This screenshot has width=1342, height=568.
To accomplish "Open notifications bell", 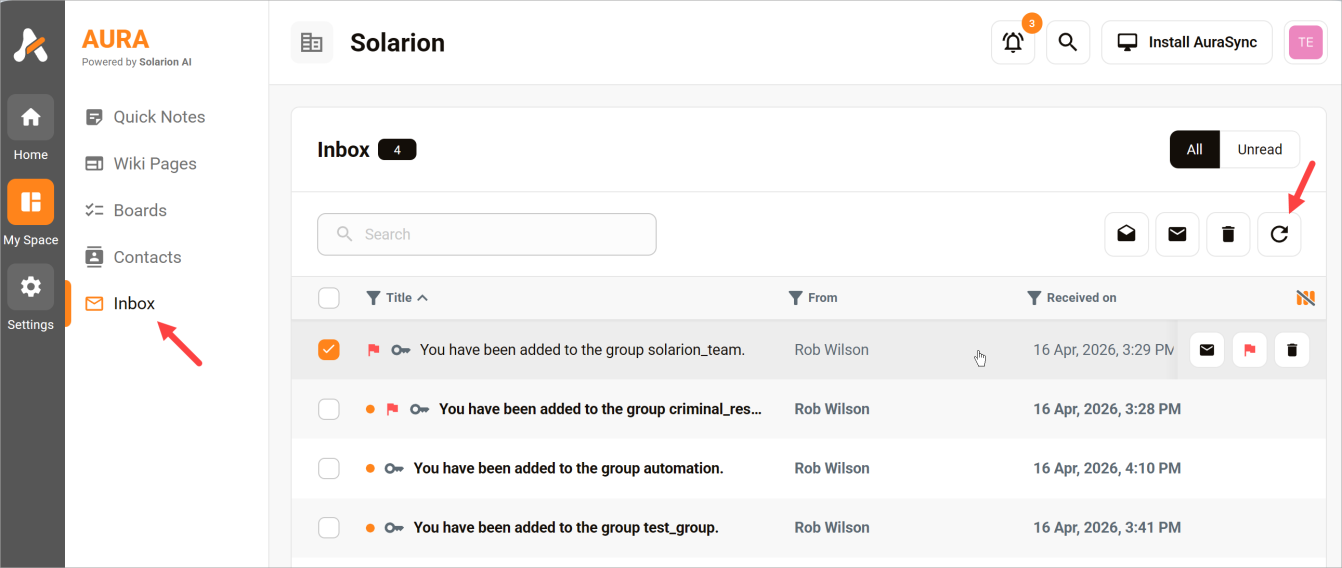I will [x=1013, y=43].
